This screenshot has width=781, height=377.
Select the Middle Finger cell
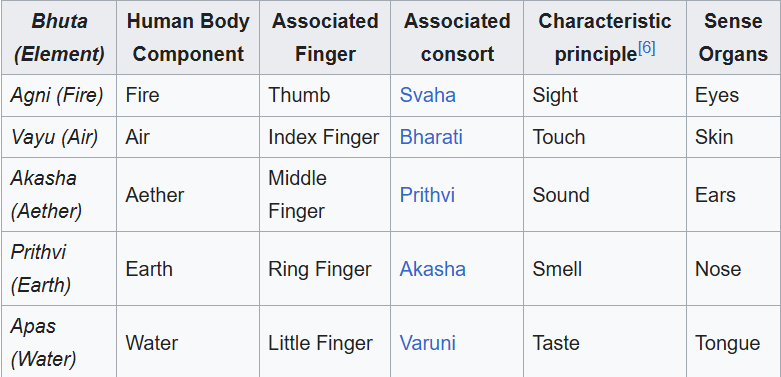point(325,195)
